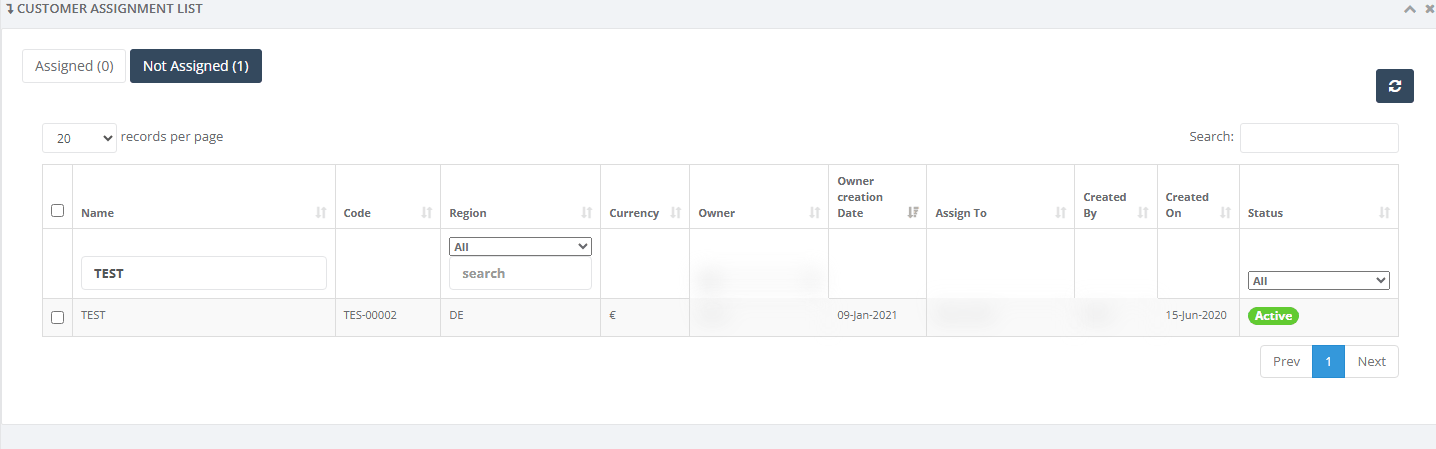The height and width of the screenshot is (449, 1436).
Task: Switch to the Not Assigned (1) tab
Action: (x=196, y=66)
